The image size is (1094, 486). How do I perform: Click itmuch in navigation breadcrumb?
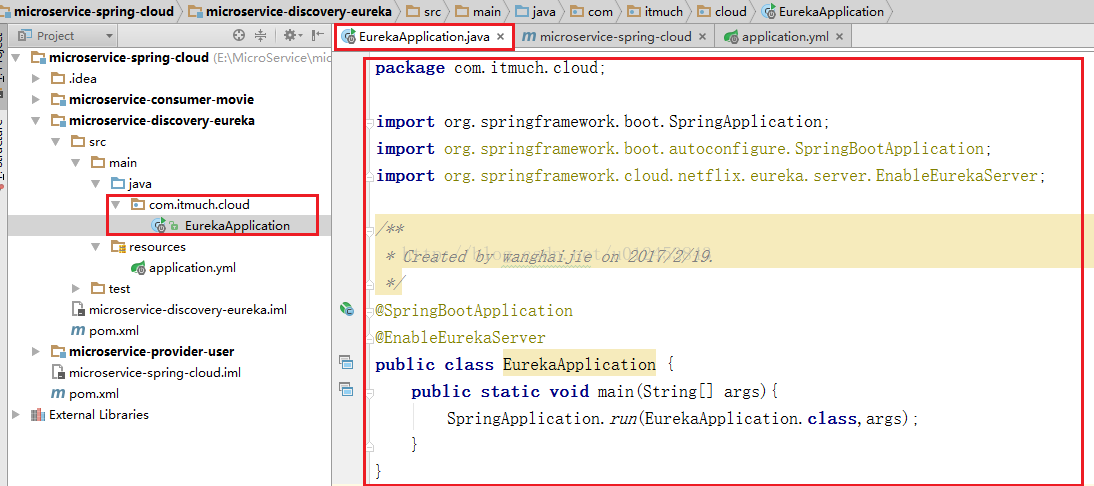click(x=664, y=11)
